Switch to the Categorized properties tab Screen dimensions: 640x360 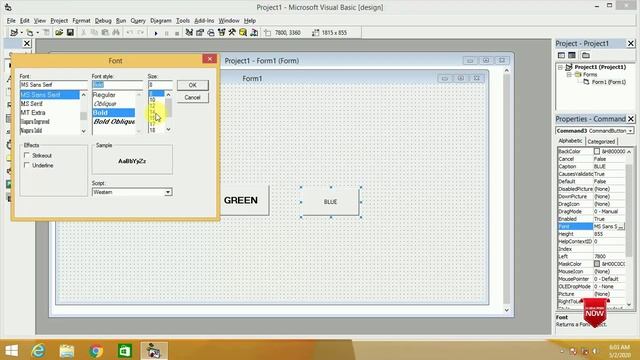[x=601, y=142]
